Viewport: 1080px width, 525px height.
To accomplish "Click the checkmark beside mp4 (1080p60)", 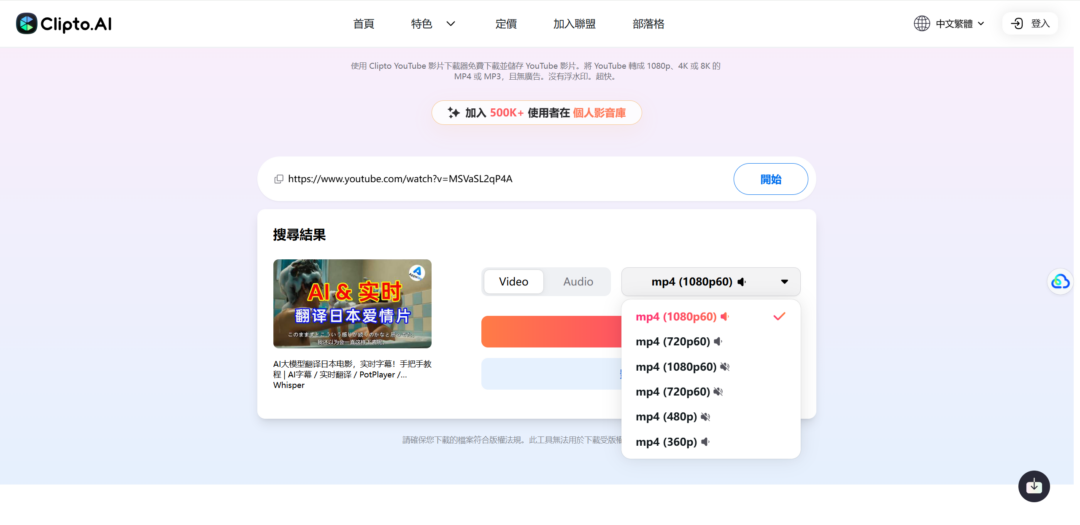I will [x=779, y=316].
